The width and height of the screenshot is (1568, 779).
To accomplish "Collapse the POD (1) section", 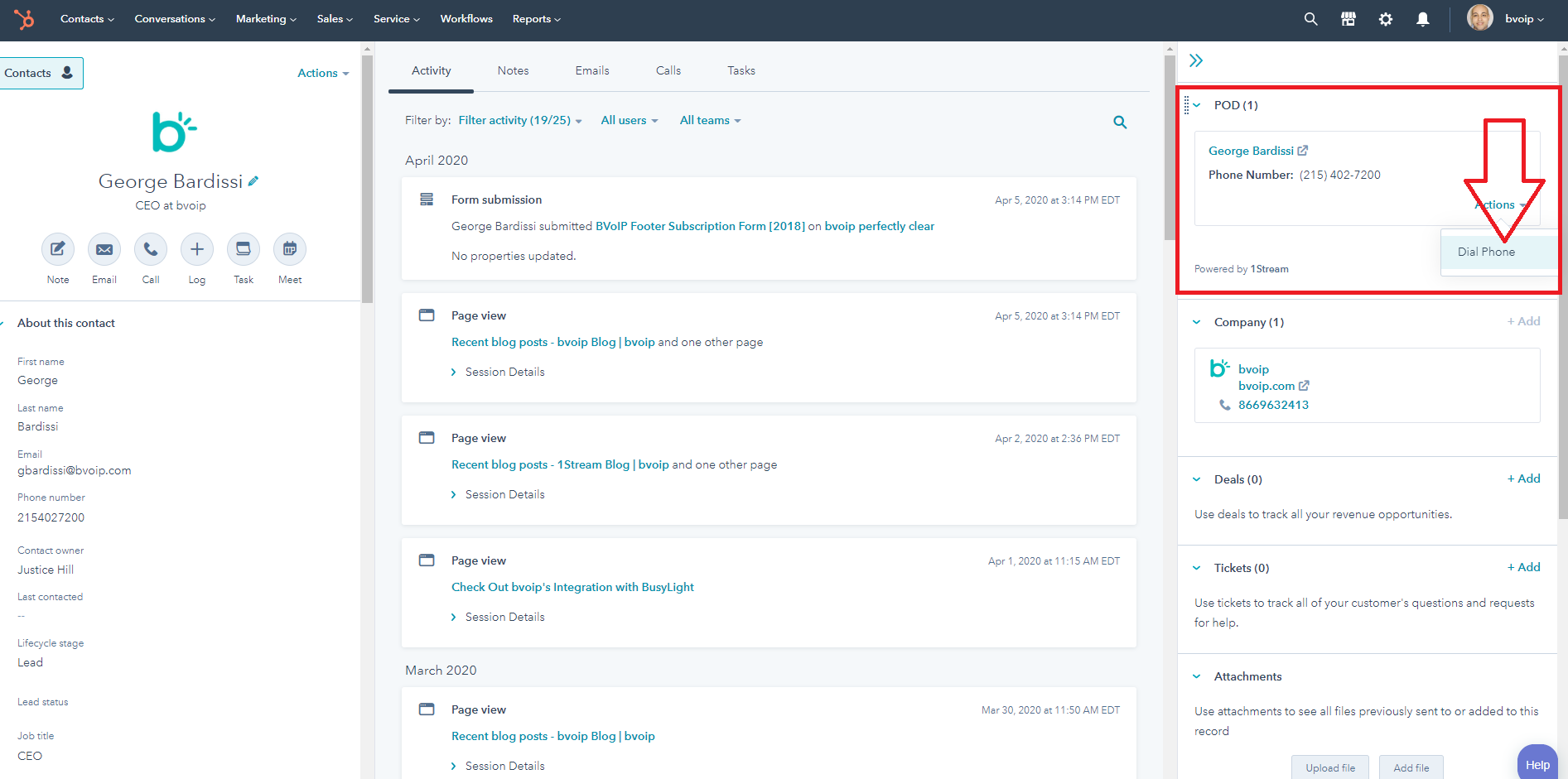I will (1197, 105).
